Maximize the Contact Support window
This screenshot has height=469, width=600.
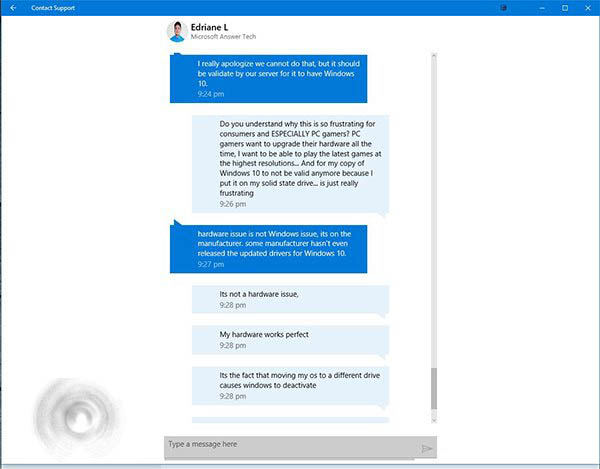(x=565, y=8)
